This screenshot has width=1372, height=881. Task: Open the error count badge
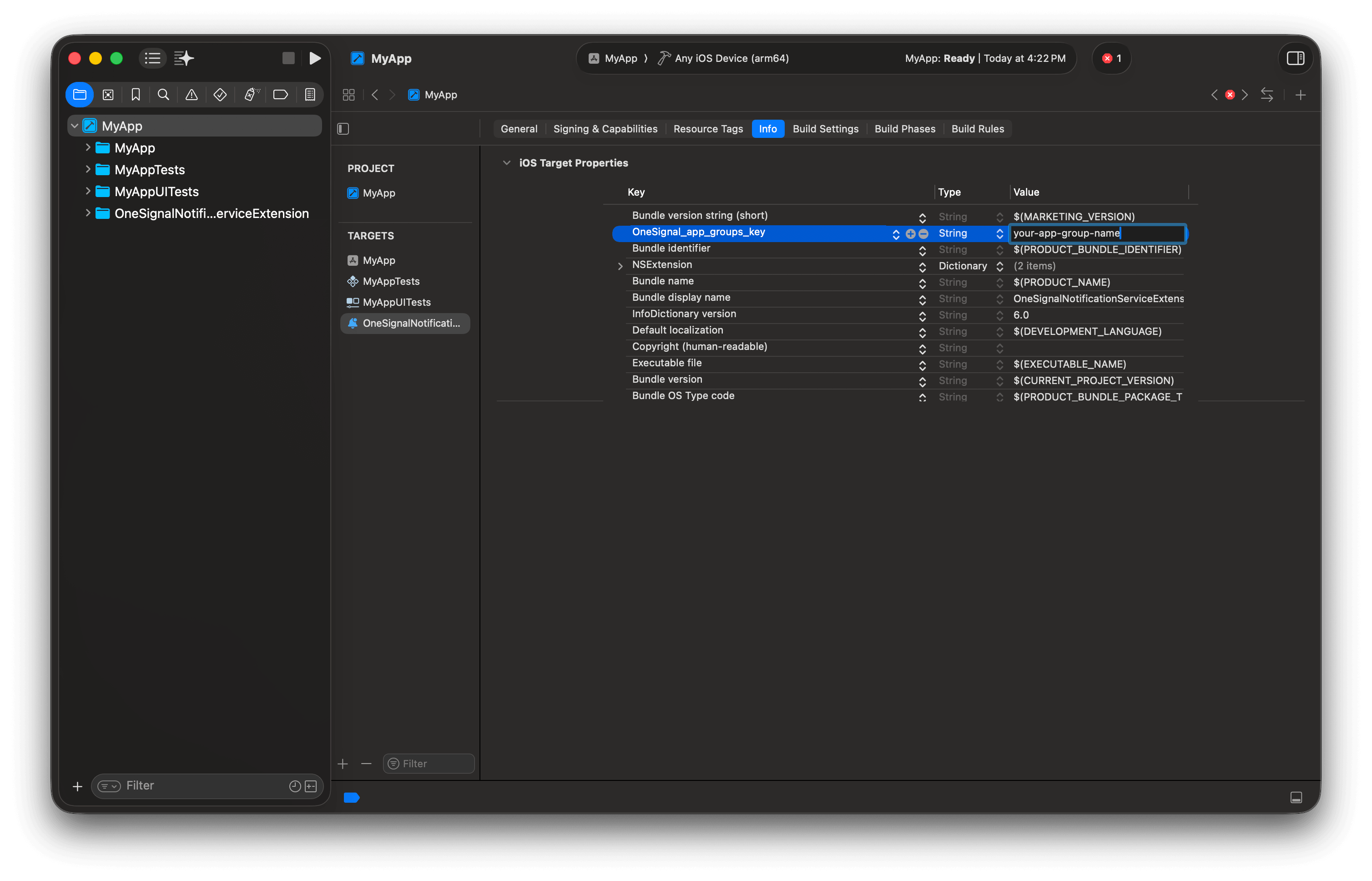[1111, 58]
